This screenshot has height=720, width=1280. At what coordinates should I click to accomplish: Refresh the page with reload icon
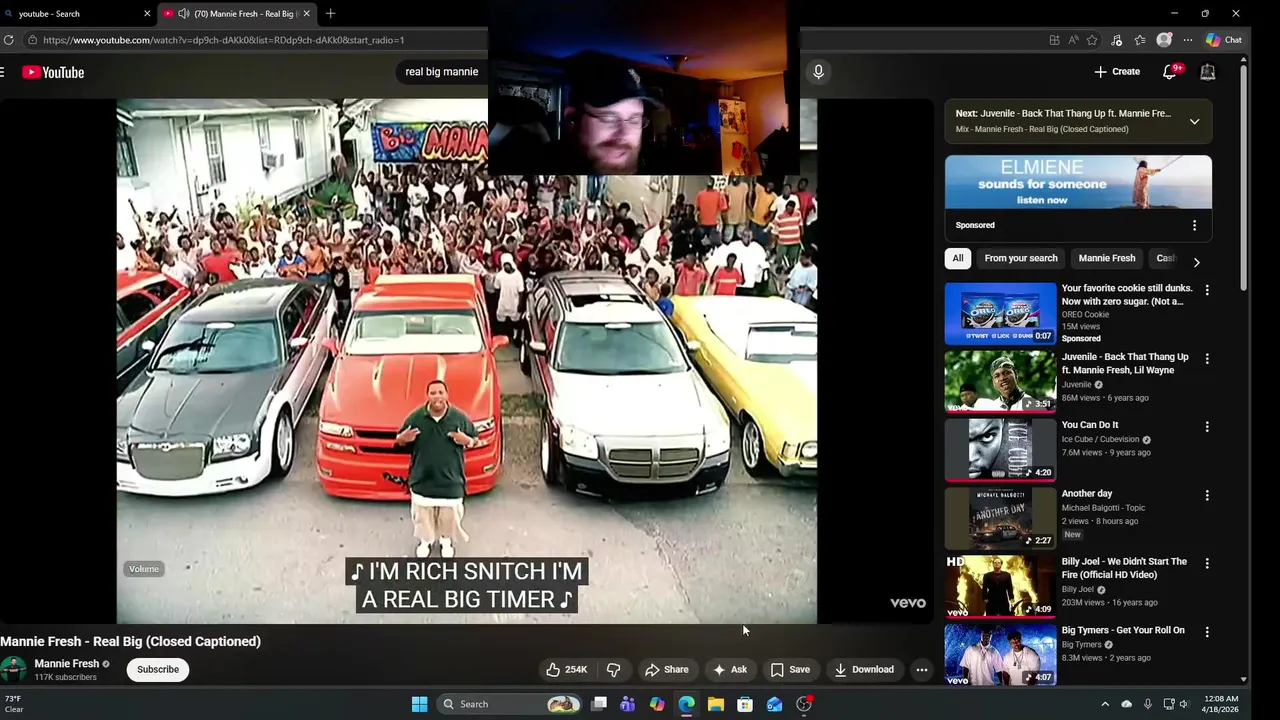(x=8, y=40)
